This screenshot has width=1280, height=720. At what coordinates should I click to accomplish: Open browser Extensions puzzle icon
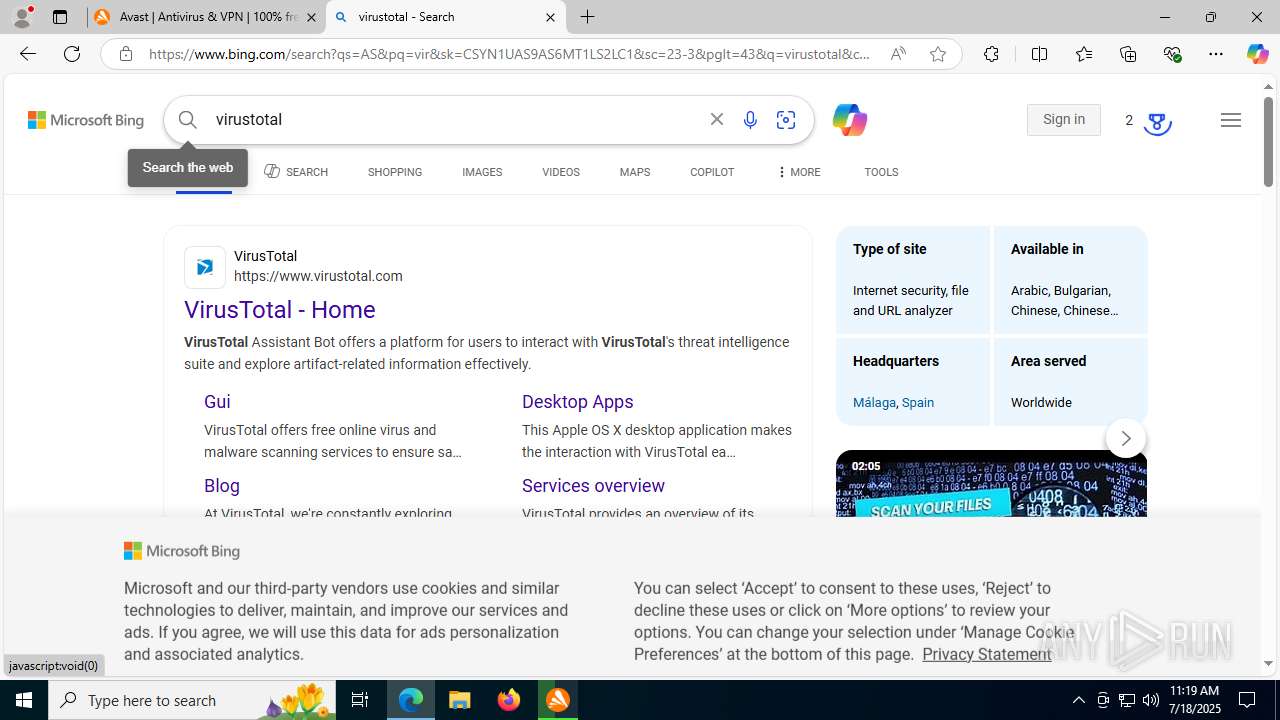[991, 54]
